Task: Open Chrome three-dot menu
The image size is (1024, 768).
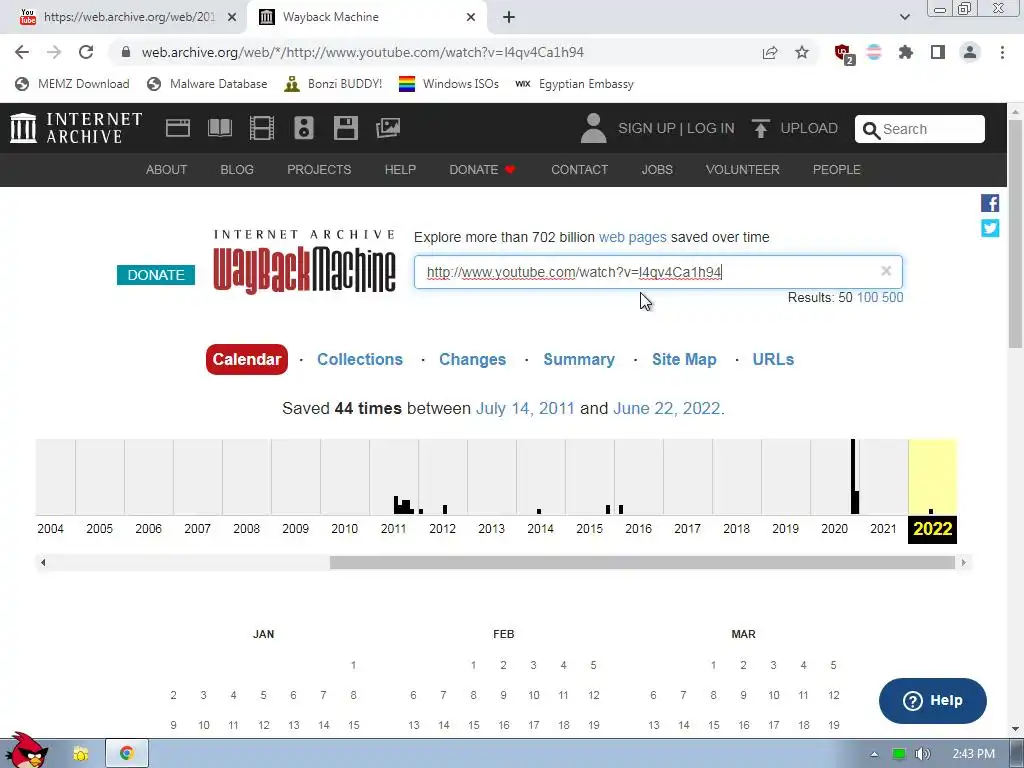Action: [1002, 52]
